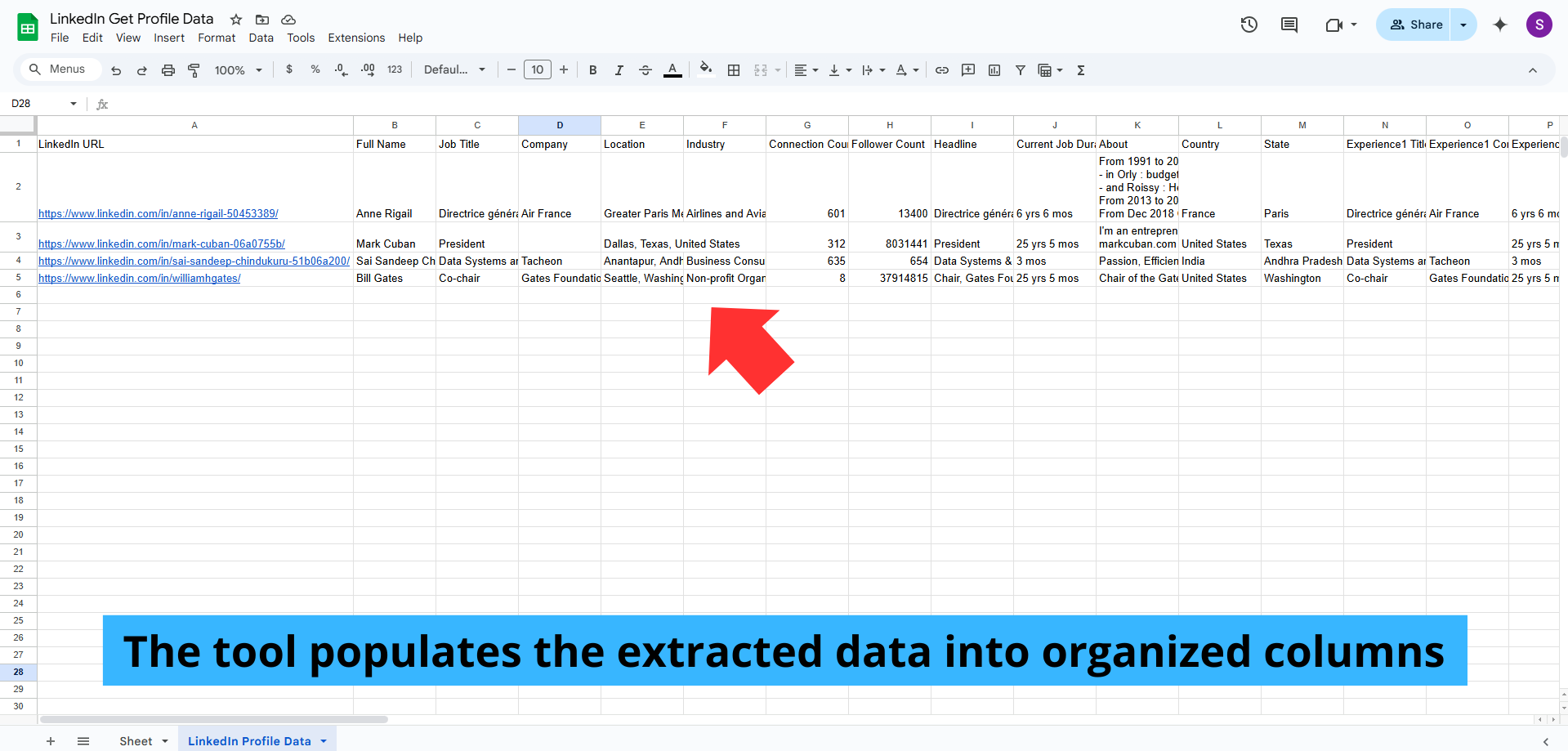This screenshot has height=751, width=1568.
Task: Open the Edit menu
Action: click(x=92, y=38)
